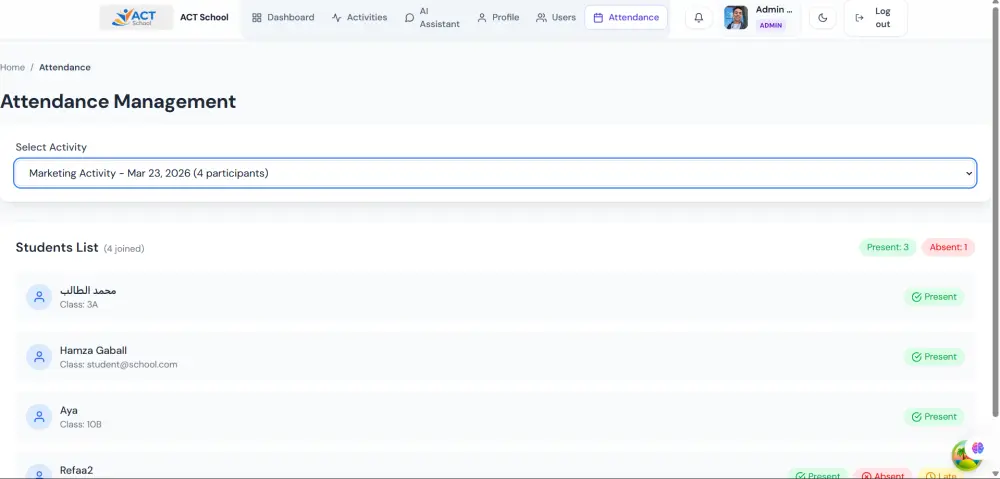Click the ADMIN role badge

pos(771,26)
